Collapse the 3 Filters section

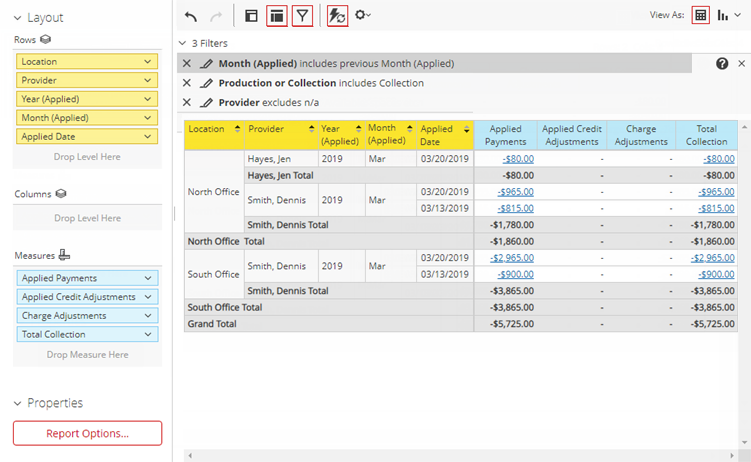(181, 44)
